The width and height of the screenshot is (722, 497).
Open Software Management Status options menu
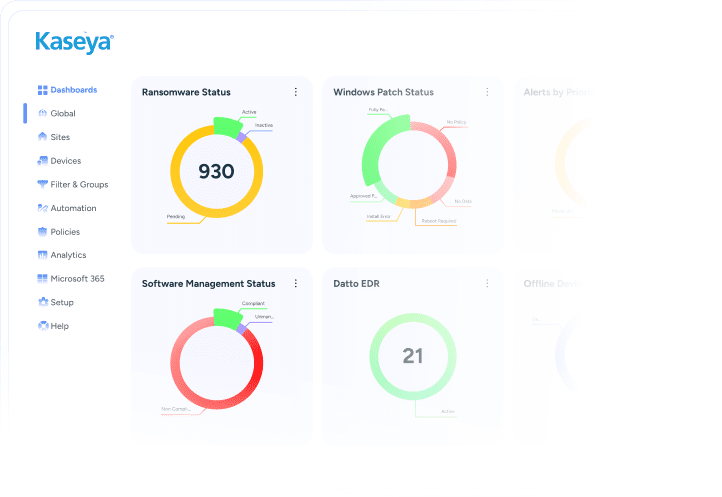(x=296, y=284)
